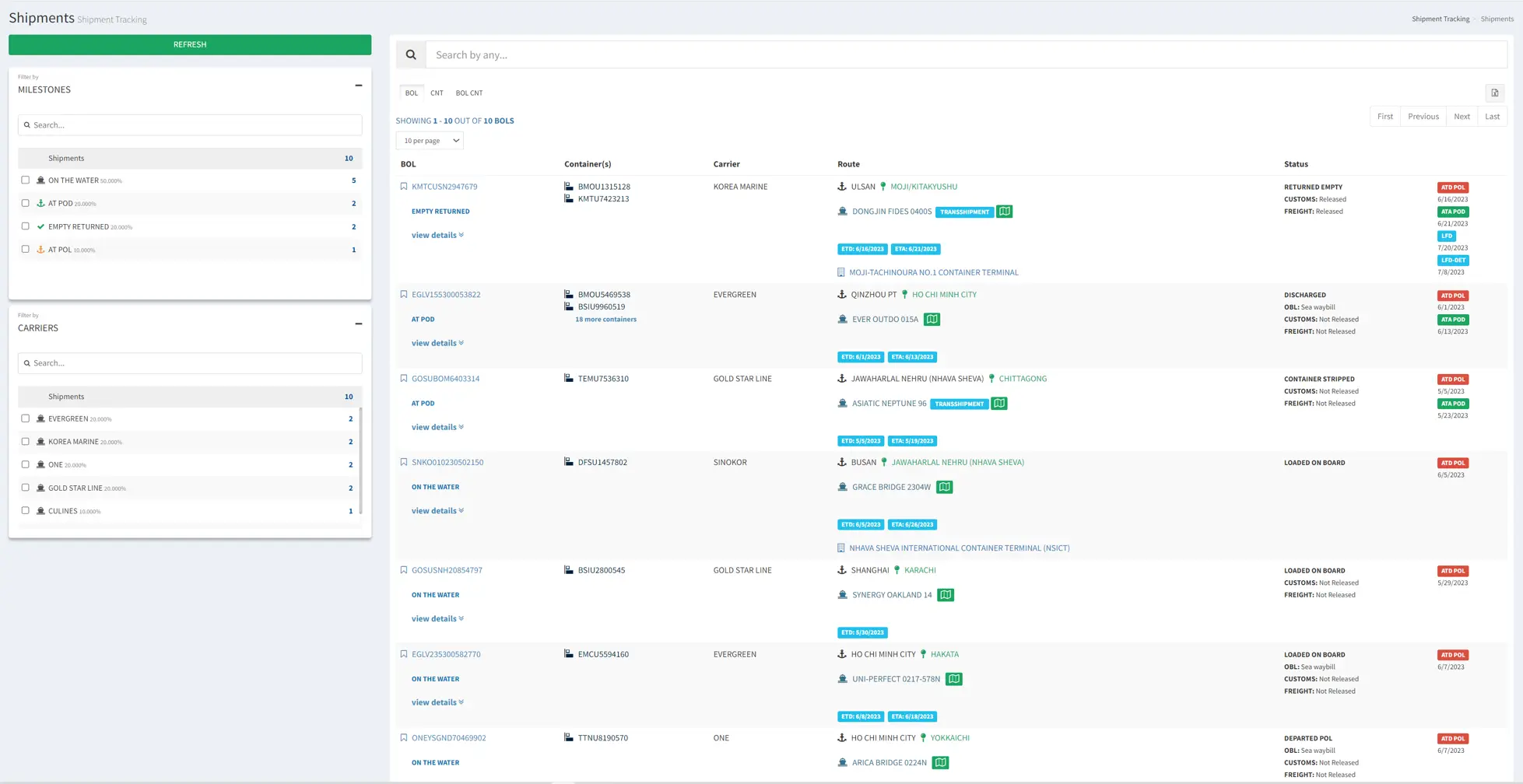
Task: Check the AT POL milestone filter
Action: [26, 249]
